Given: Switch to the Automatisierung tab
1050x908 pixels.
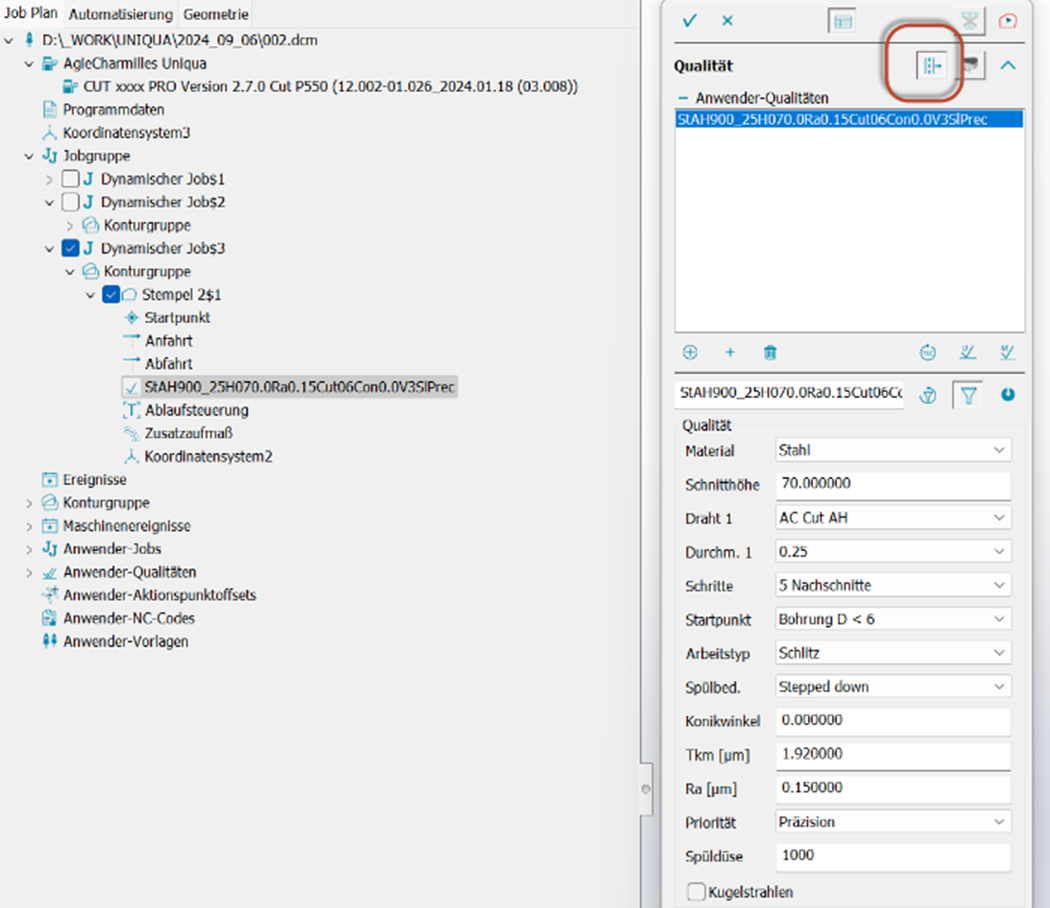Looking at the screenshot, I should click(x=121, y=15).
